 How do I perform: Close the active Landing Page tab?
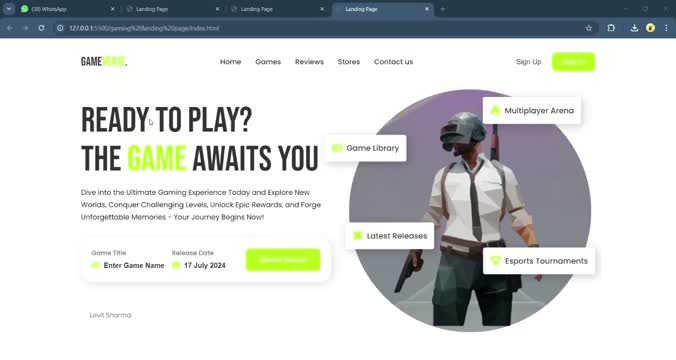point(427,9)
